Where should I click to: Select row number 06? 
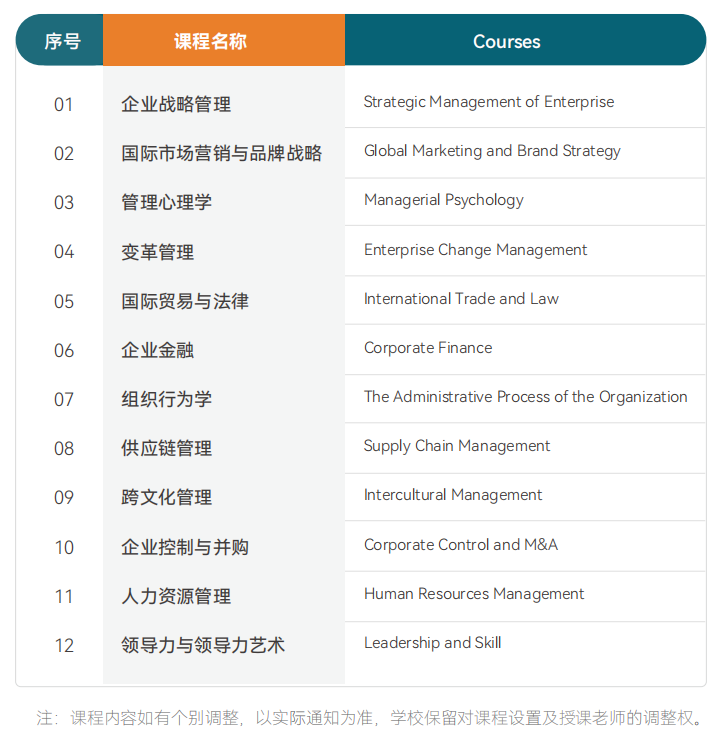tap(64, 351)
